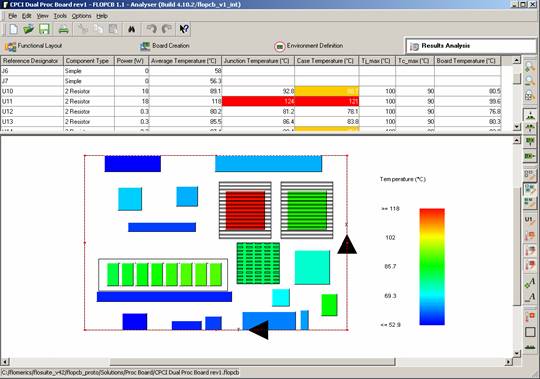This screenshot has width=540, height=379.
Task: Click the context Help arrow icon
Action: coord(184,29)
